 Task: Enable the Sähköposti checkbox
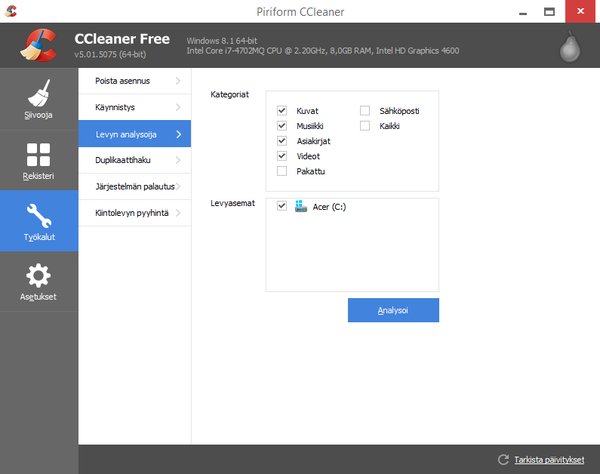(365, 111)
